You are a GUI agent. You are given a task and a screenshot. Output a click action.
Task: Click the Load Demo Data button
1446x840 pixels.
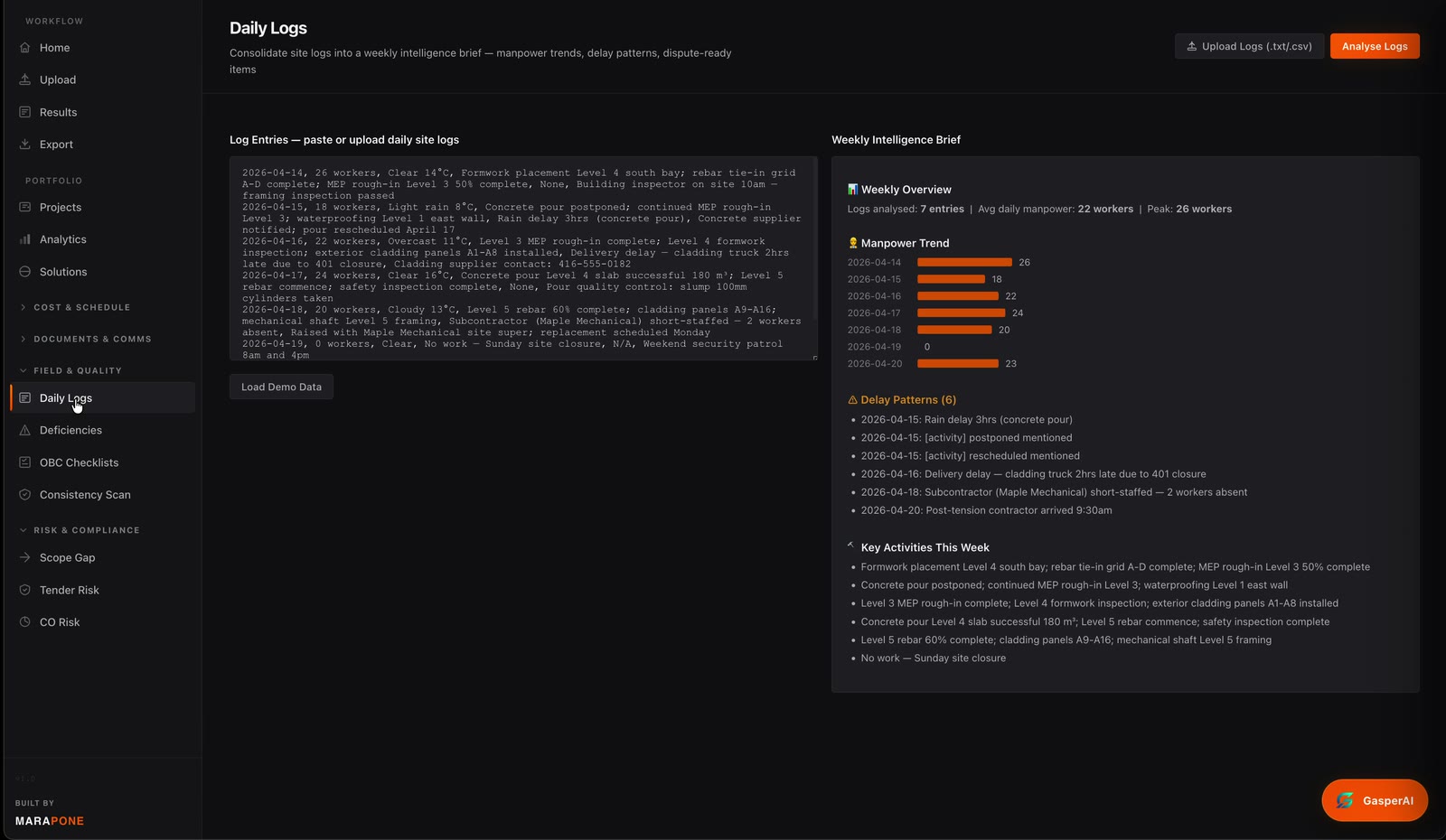[x=281, y=387]
